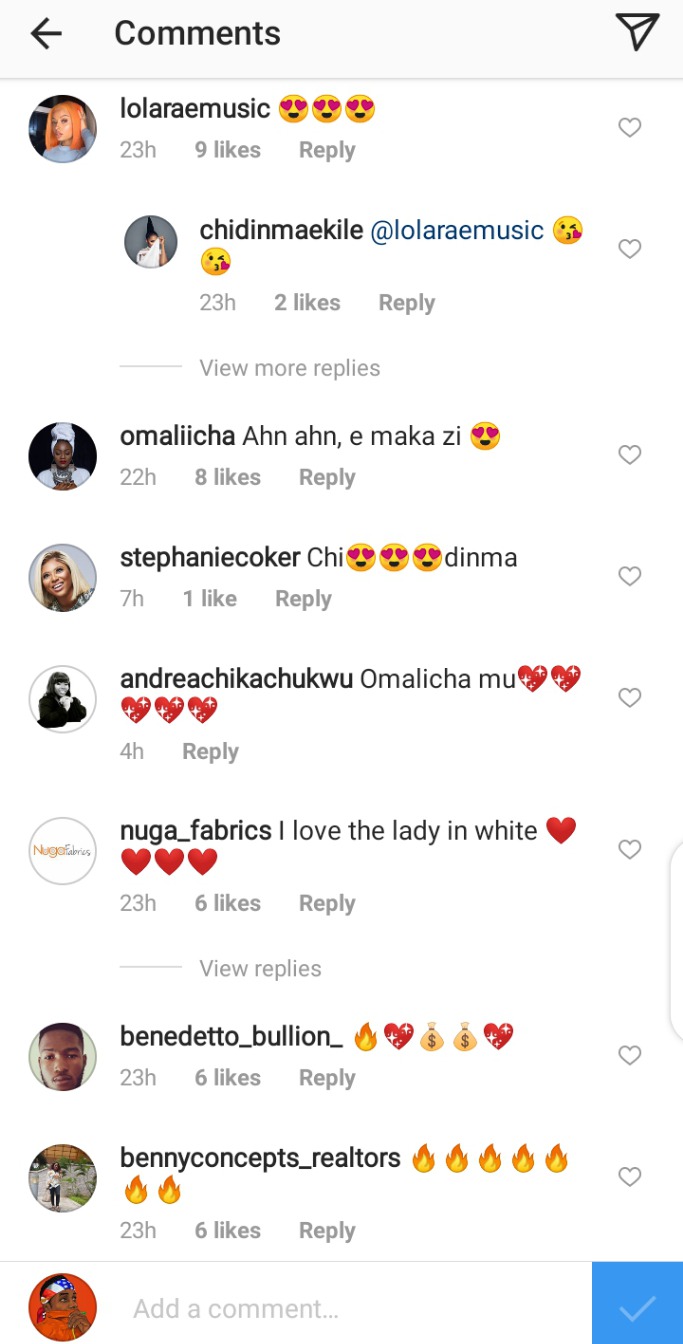Reply to stephaniecoker's comment
Screen dimensions: 683x1344
(x=303, y=599)
